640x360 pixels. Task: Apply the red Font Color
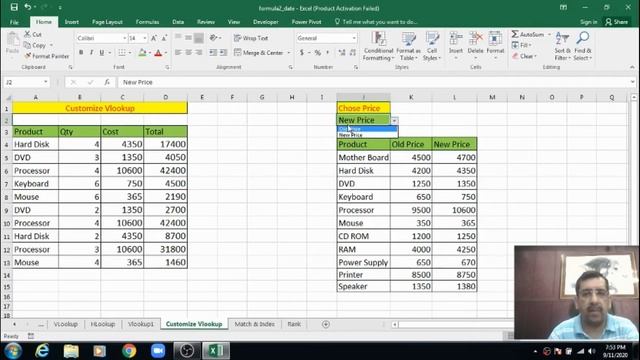pyautogui.click(x=158, y=53)
